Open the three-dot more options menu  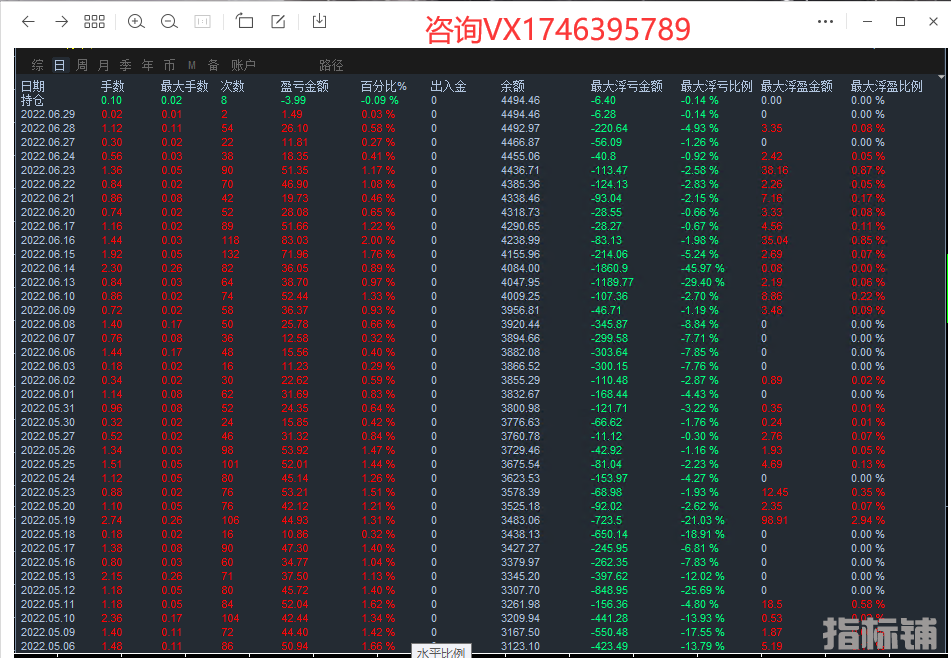(x=825, y=21)
